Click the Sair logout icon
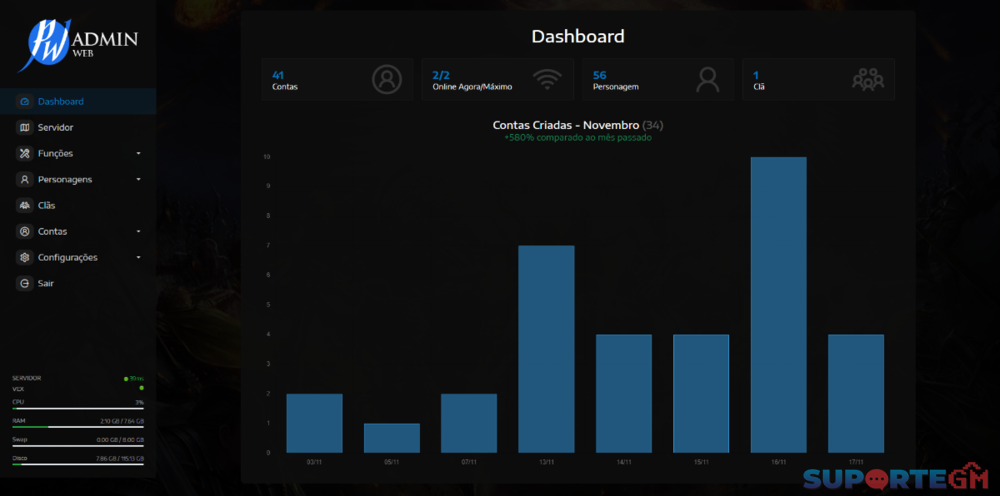This screenshot has height=496, width=1000. click(25, 284)
